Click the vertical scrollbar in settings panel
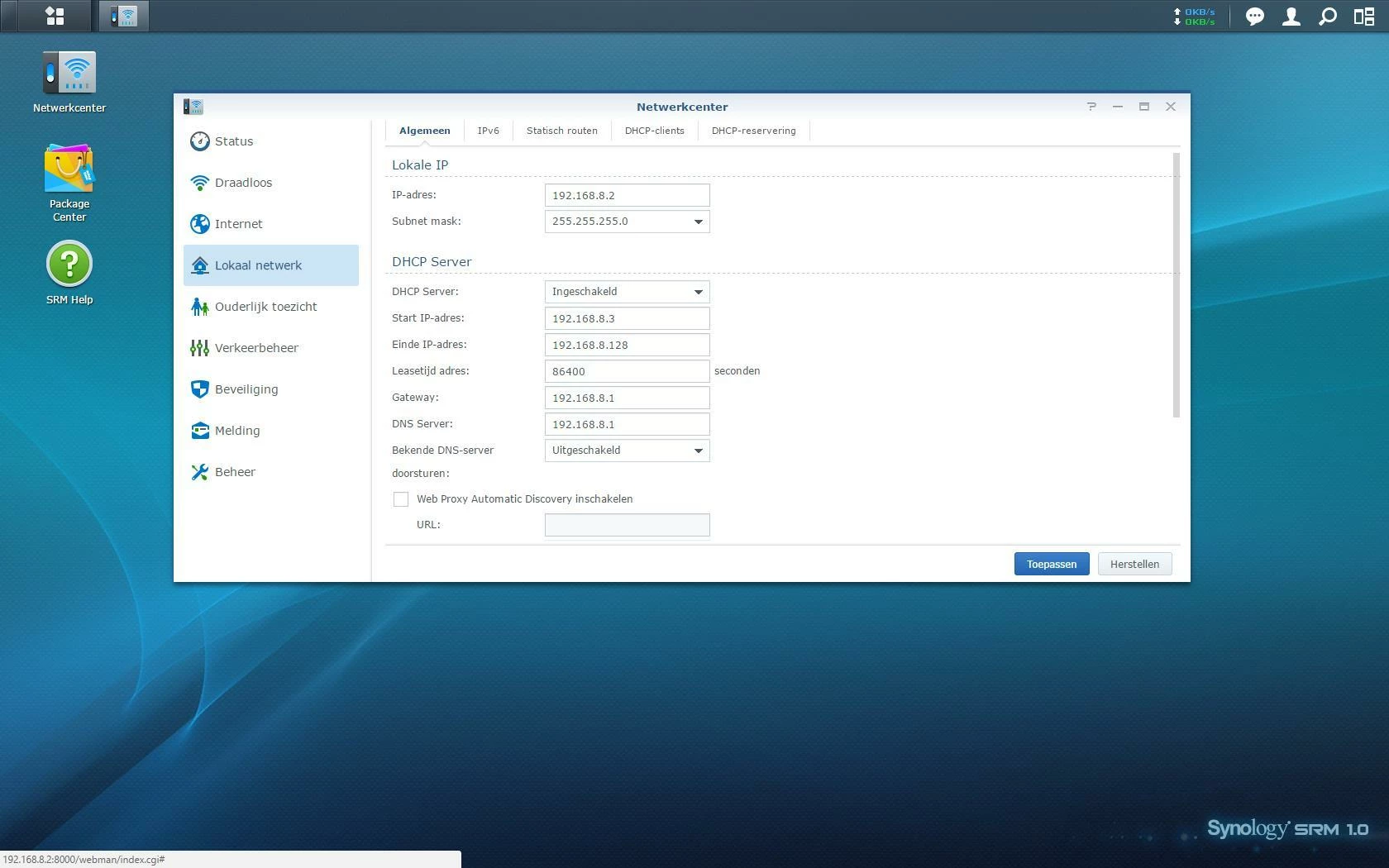Image resolution: width=1389 pixels, height=868 pixels. (1177, 285)
